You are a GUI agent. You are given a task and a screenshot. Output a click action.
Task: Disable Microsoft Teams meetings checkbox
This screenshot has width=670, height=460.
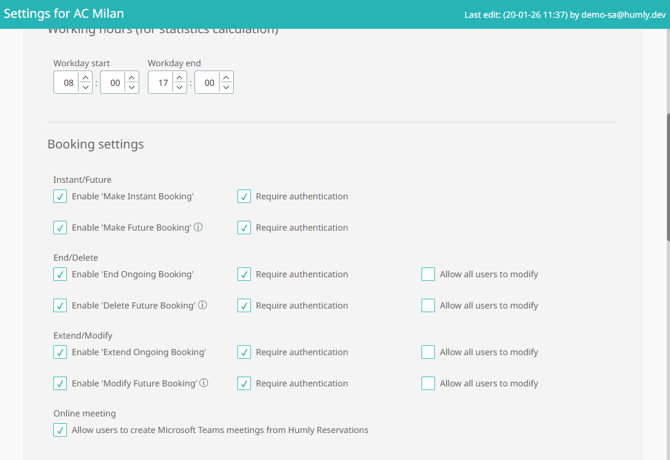[60, 430]
